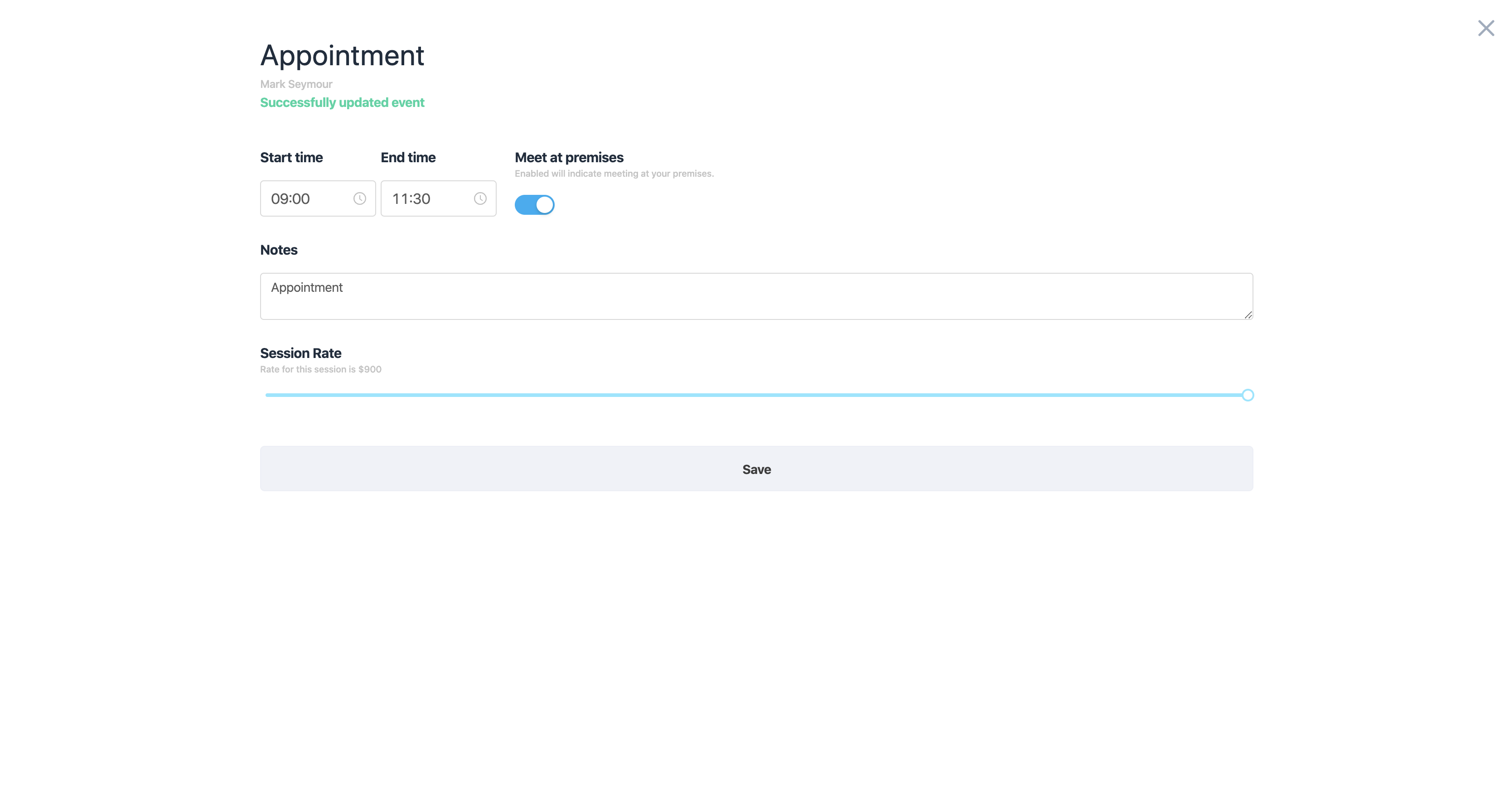This screenshot has height=812, width=1509.
Task: Click the Session Rate slider handle
Action: (1248, 396)
